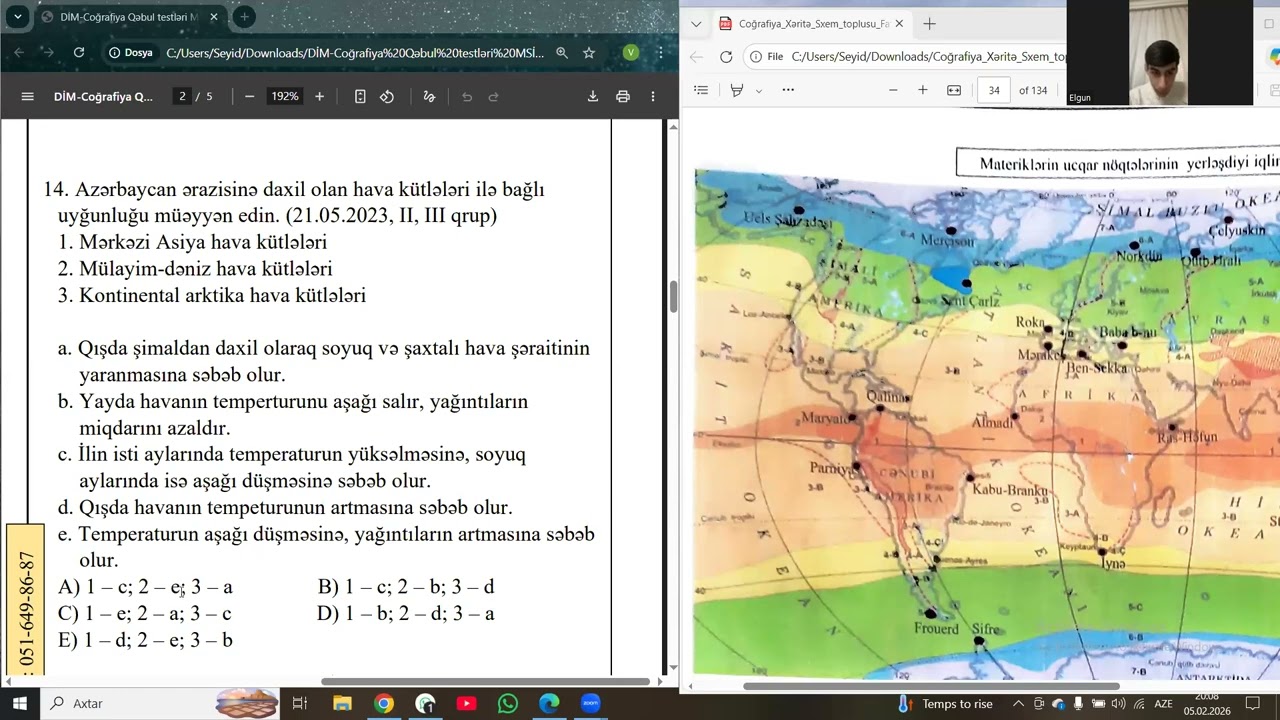Screen dimensions: 1280x720
Task: Click Edge PDF horizontal scrollbar
Action: (931, 686)
